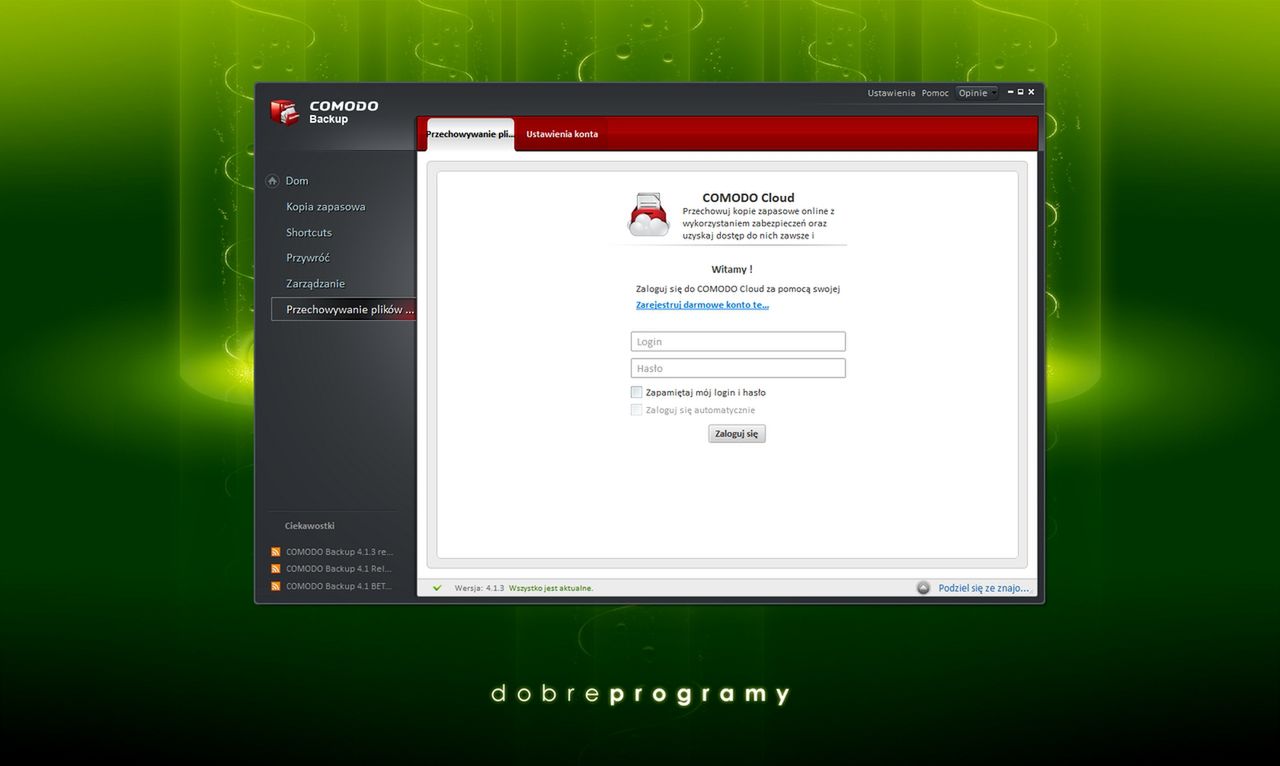Open Zarządzanie in the sidebar
Screen dimensions: 1280x766
click(315, 284)
